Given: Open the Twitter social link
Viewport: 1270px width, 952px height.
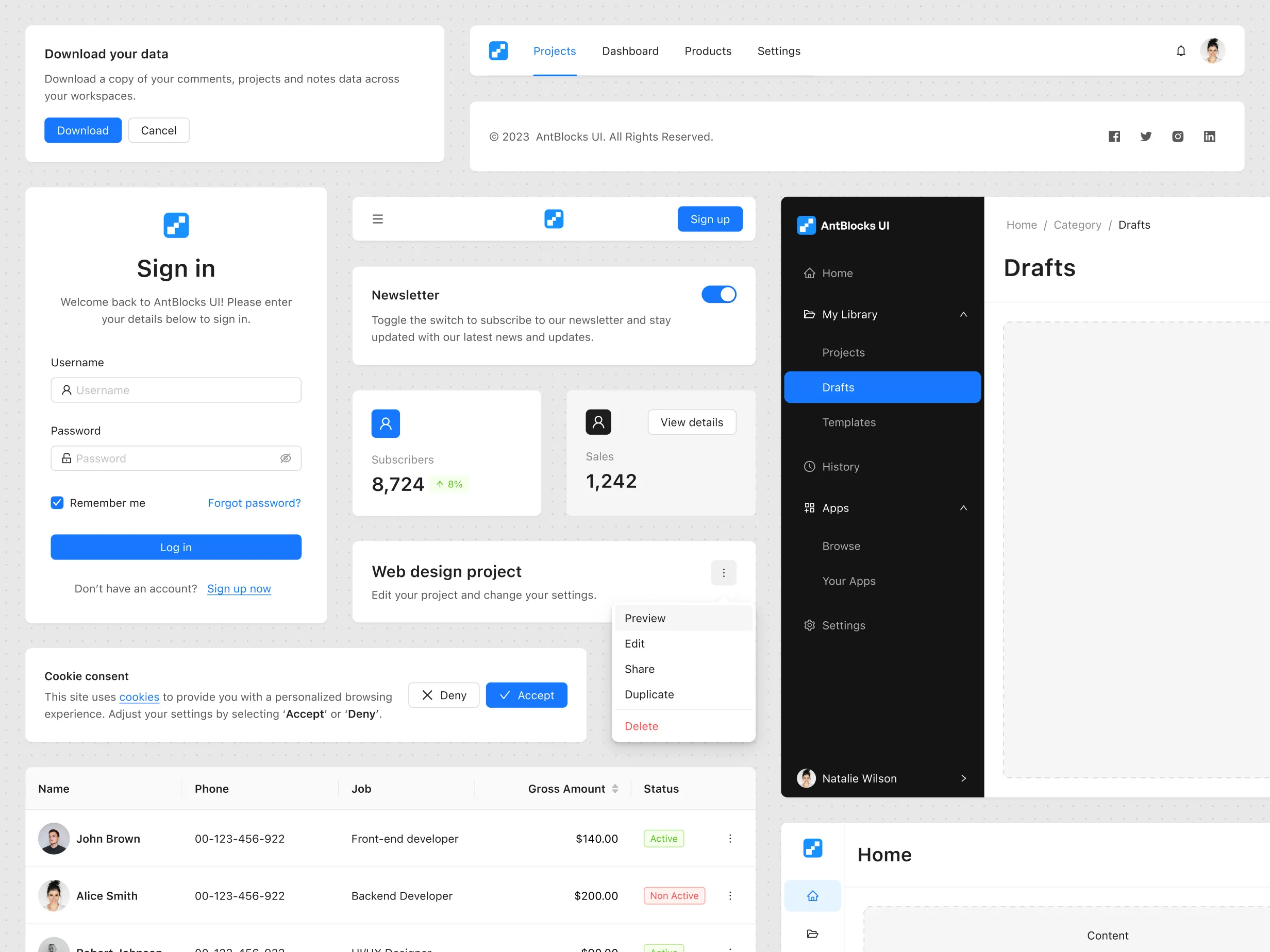Looking at the screenshot, I should click(1146, 136).
